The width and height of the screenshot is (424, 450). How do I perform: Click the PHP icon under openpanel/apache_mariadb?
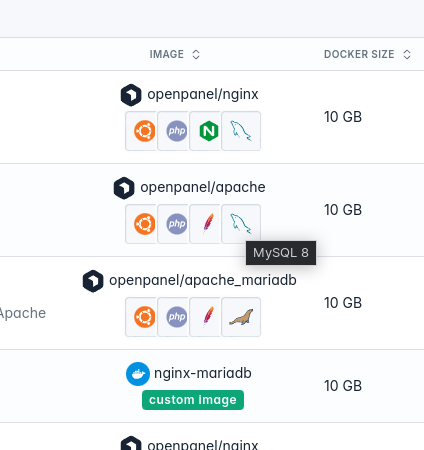177,317
